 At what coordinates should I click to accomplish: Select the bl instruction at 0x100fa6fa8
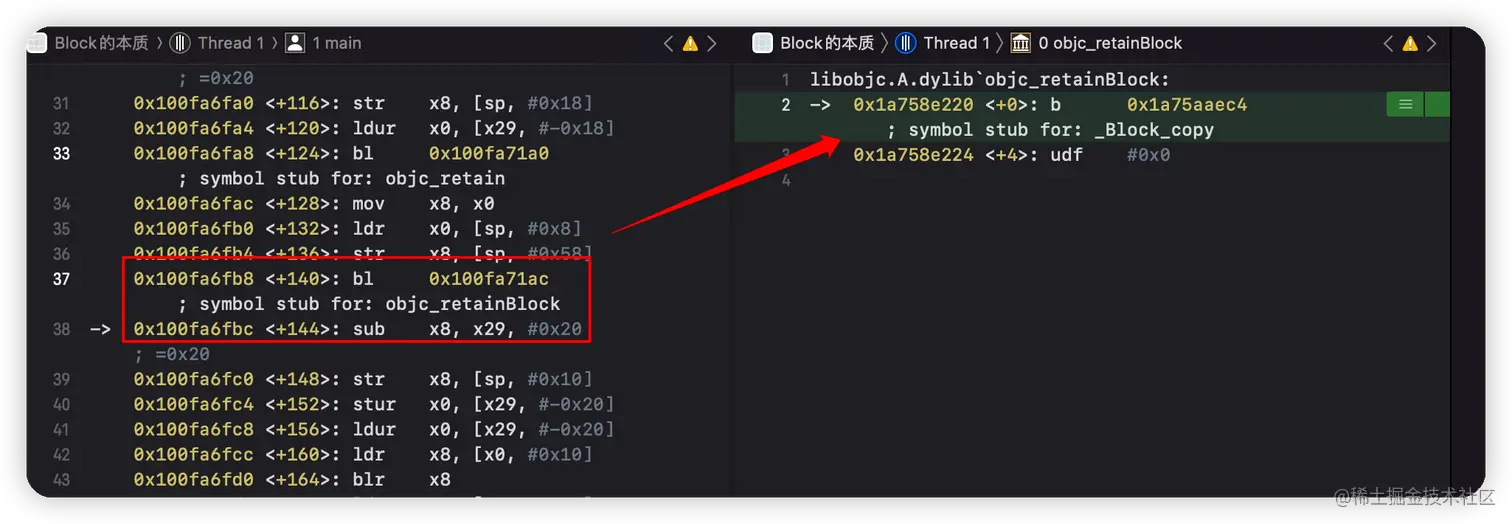341,154
